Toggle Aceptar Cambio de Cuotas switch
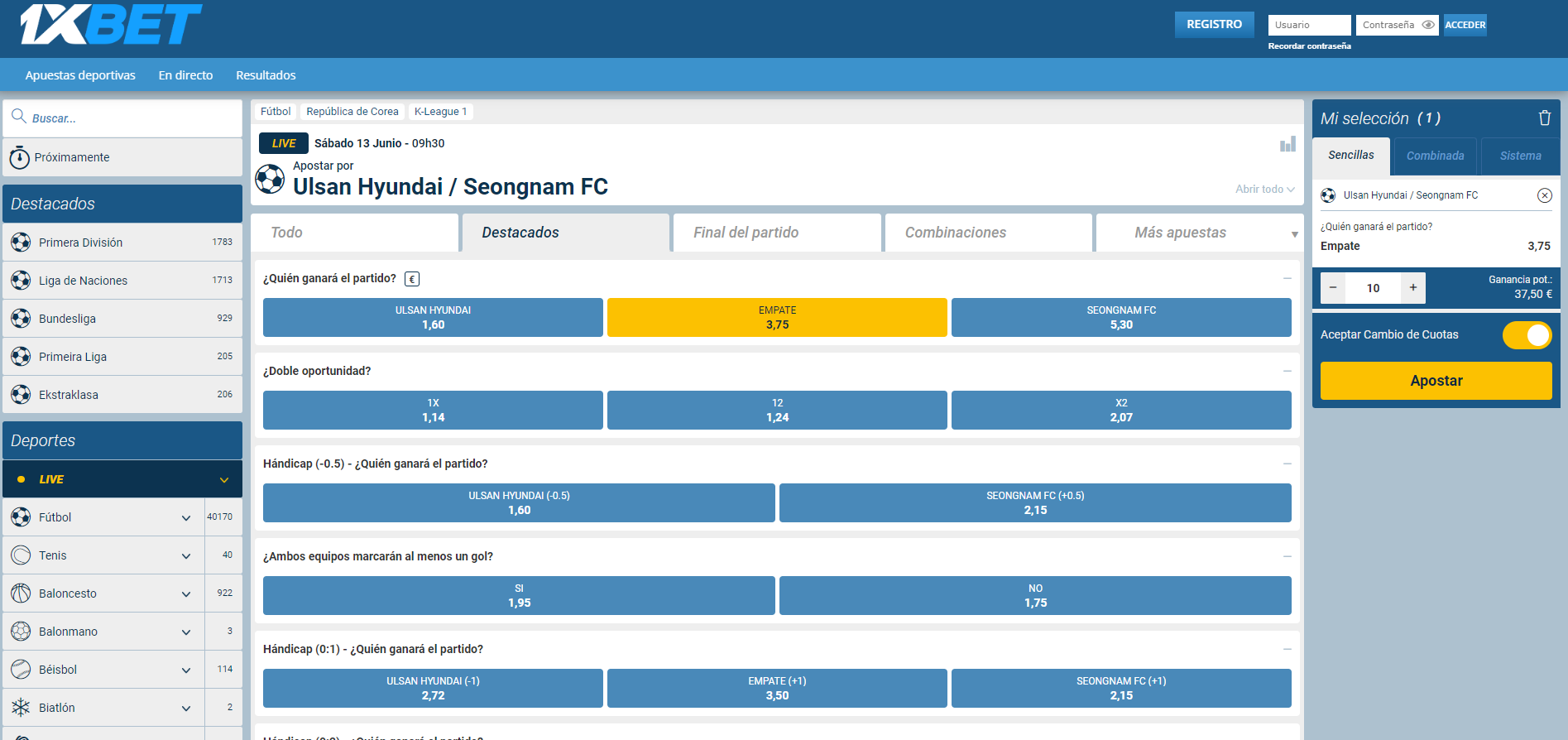Image resolution: width=1568 pixels, height=740 pixels. pos(1527,335)
